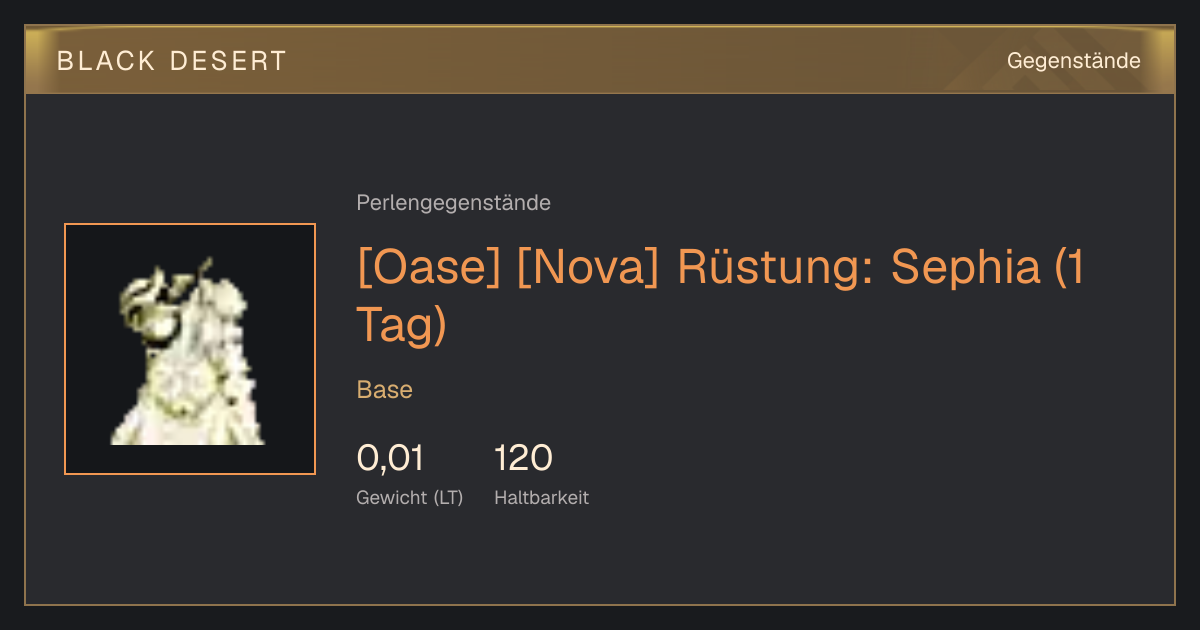Screen dimensions: 1200x630
Task: Click the Gewicht (LT) label
Action: (x=410, y=497)
